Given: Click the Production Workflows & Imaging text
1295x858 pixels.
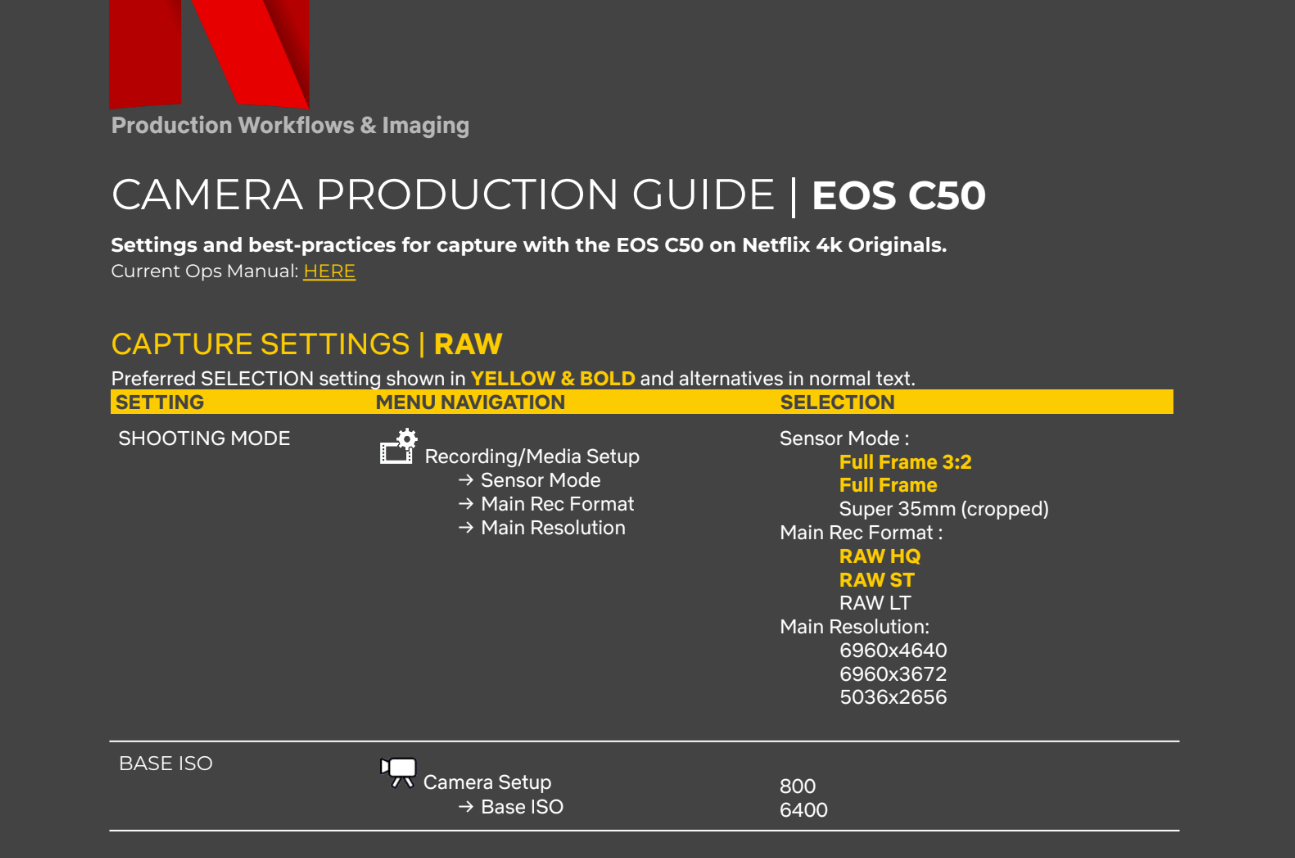Looking at the screenshot, I should point(290,125).
